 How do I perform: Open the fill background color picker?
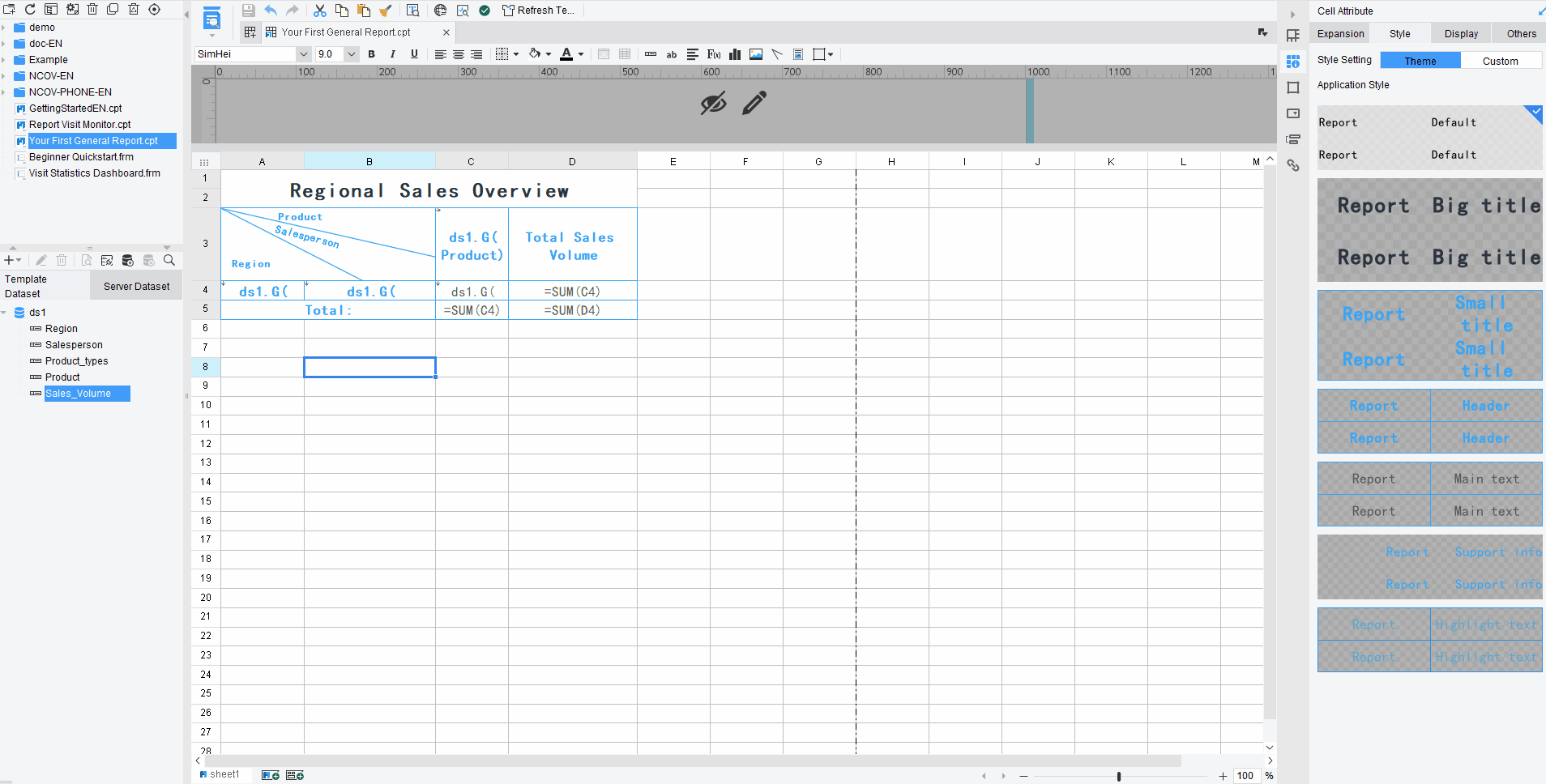point(536,54)
